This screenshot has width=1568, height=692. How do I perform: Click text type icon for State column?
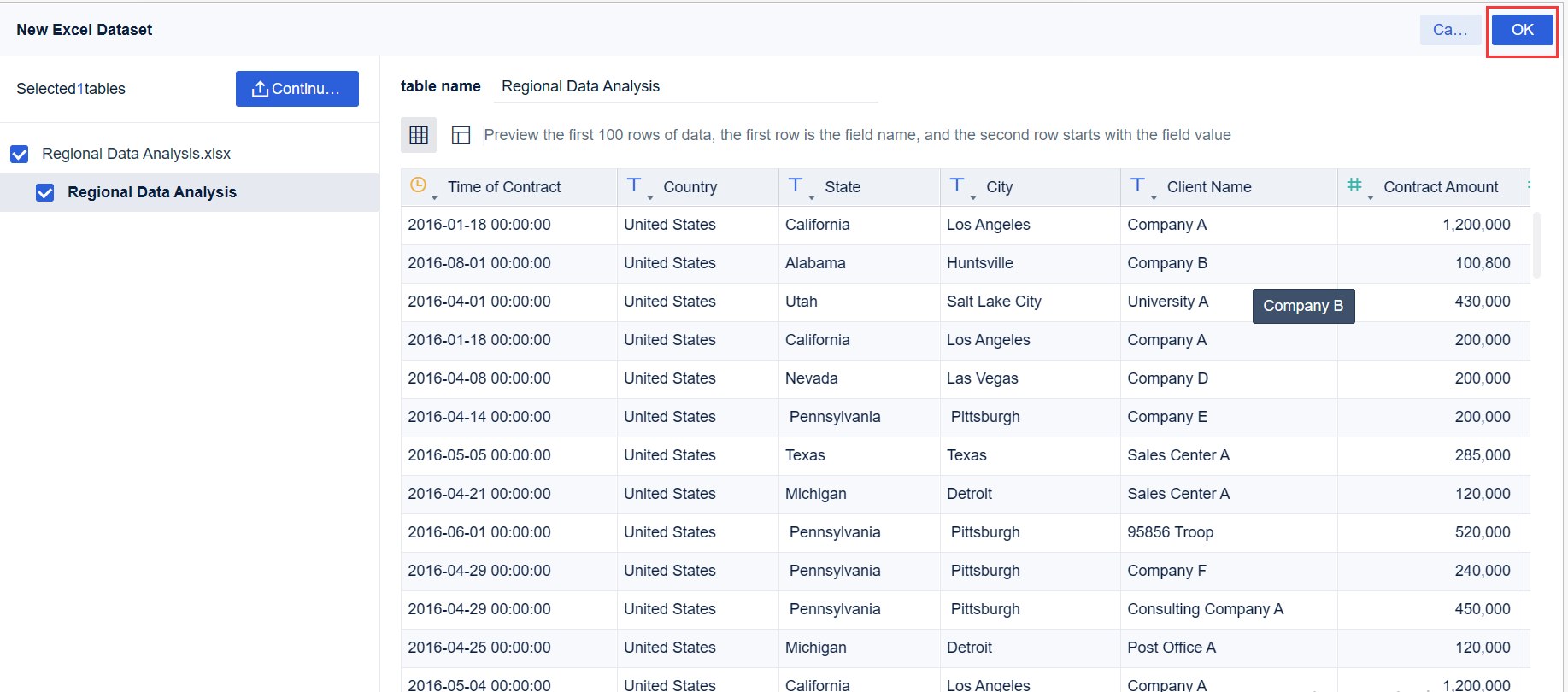point(796,185)
